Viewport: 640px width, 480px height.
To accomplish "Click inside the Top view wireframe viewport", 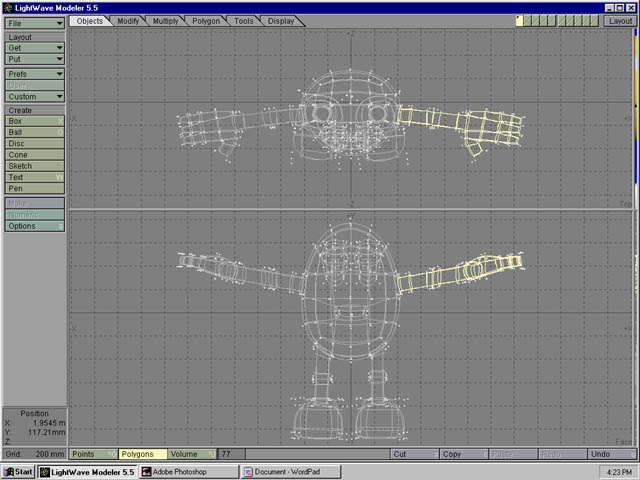I will tap(351, 119).
